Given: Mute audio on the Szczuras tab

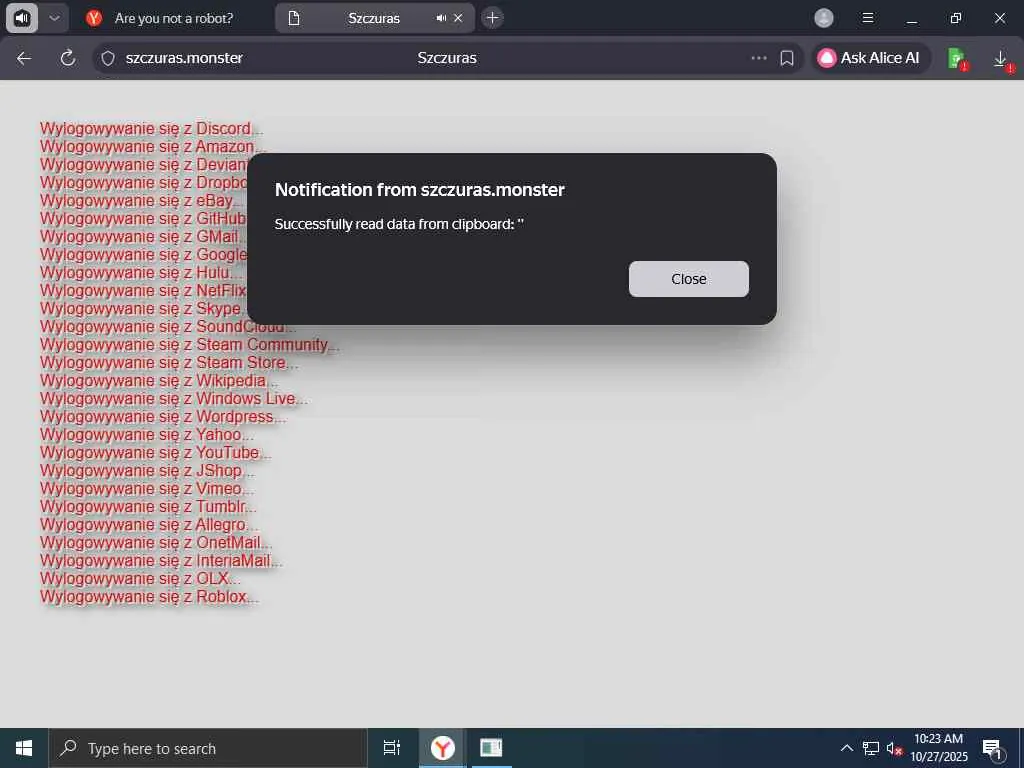Looking at the screenshot, I should coord(441,18).
